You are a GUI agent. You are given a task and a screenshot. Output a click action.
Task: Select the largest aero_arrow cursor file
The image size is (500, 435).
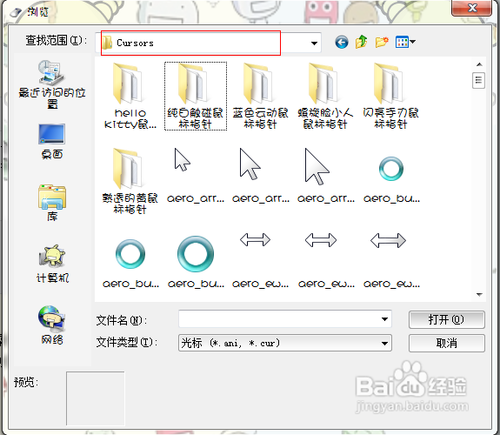tap(325, 176)
